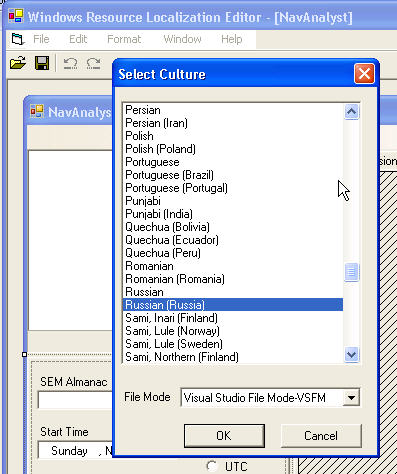The height and width of the screenshot is (474, 397).
Task: Select Polish (Poland) entry
Action: tap(233, 149)
